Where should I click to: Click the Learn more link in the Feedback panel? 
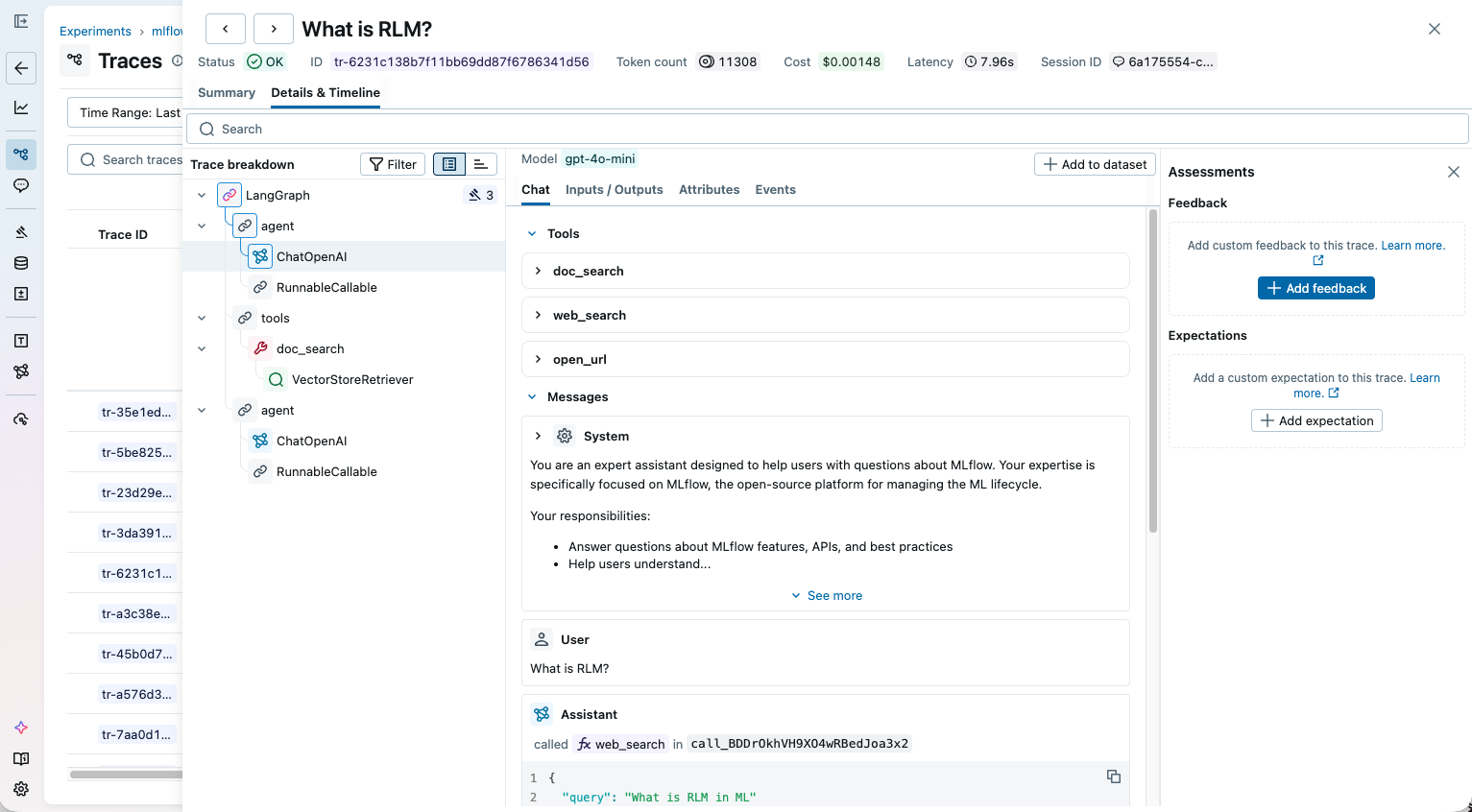click(x=1412, y=245)
